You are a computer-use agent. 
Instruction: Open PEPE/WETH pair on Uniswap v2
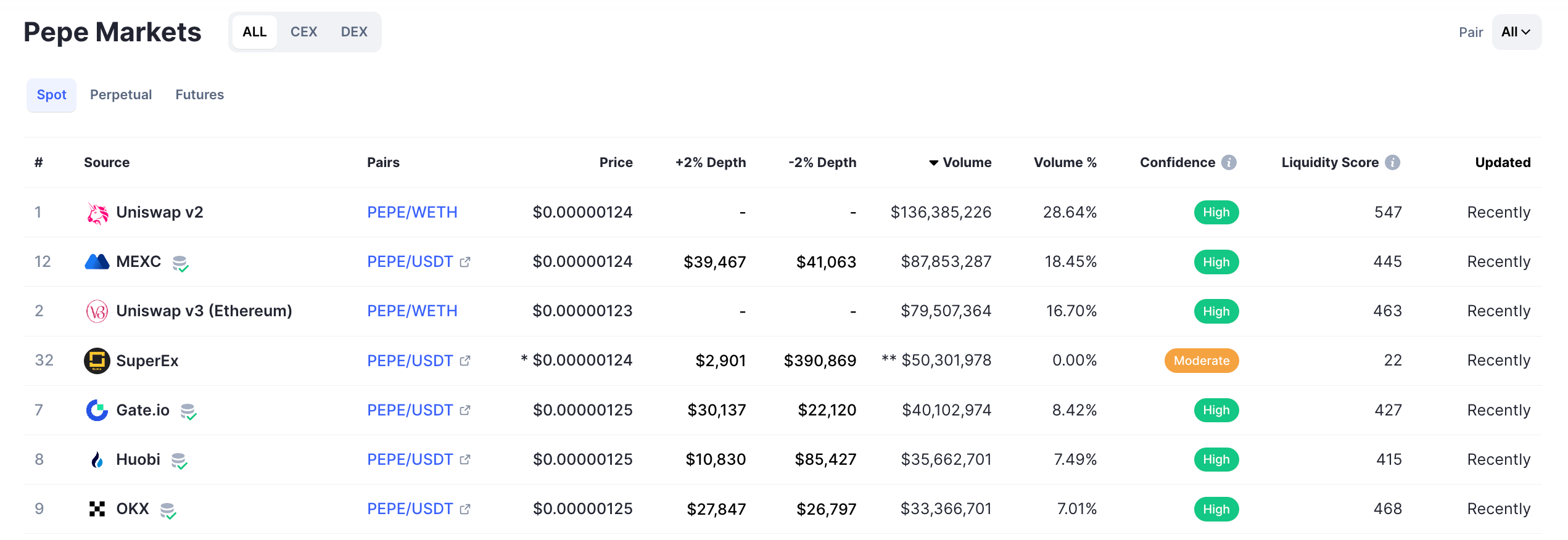click(x=412, y=213)
